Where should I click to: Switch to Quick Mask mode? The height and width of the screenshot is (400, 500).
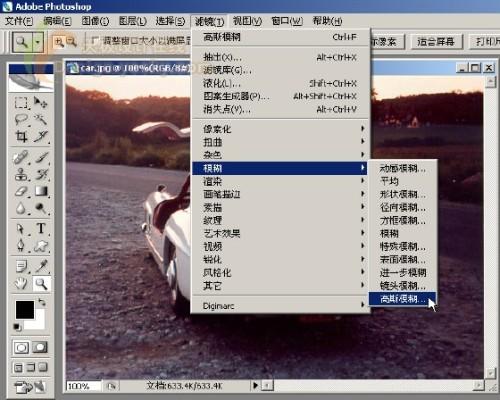(40, 347)
